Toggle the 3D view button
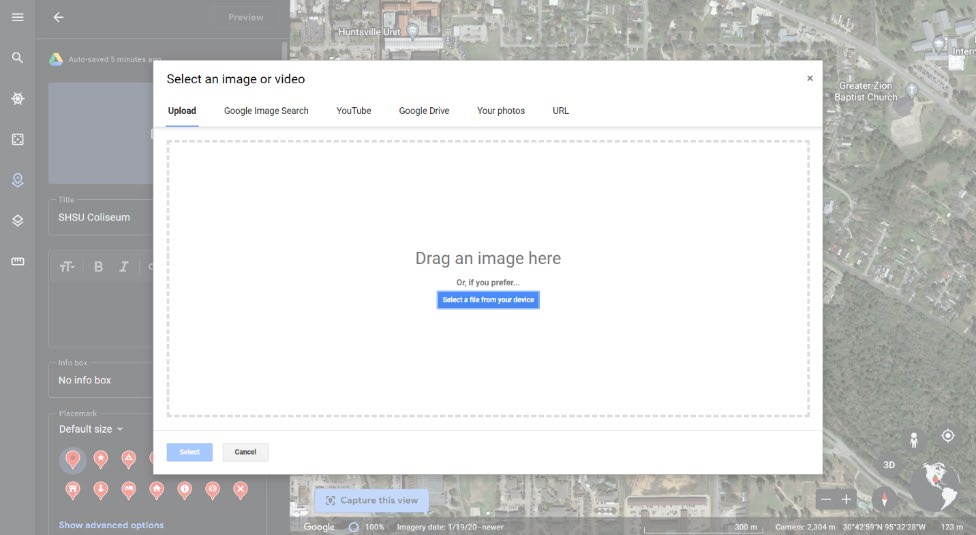The width and height of the screenshot is (976, 535). click(888, 465)
